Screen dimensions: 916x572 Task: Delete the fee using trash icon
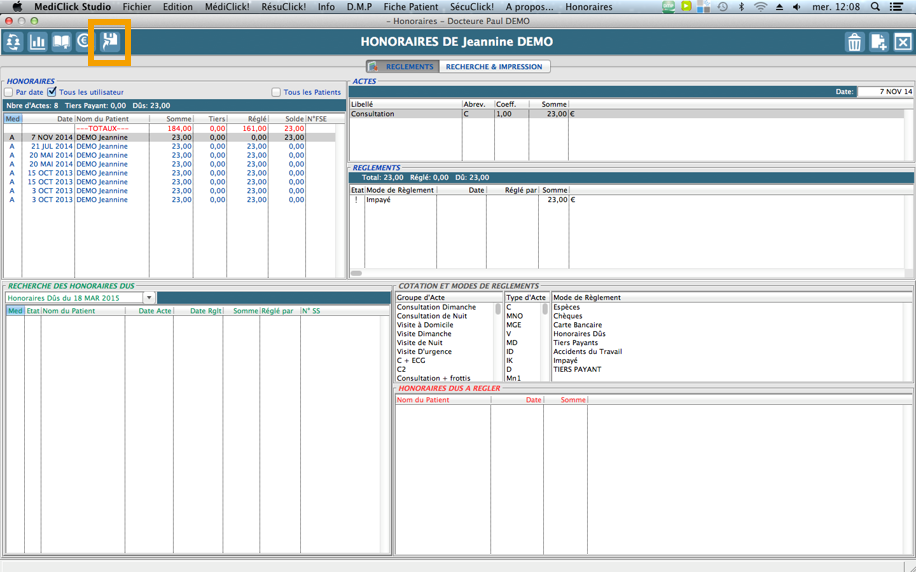tap(854, 42)
